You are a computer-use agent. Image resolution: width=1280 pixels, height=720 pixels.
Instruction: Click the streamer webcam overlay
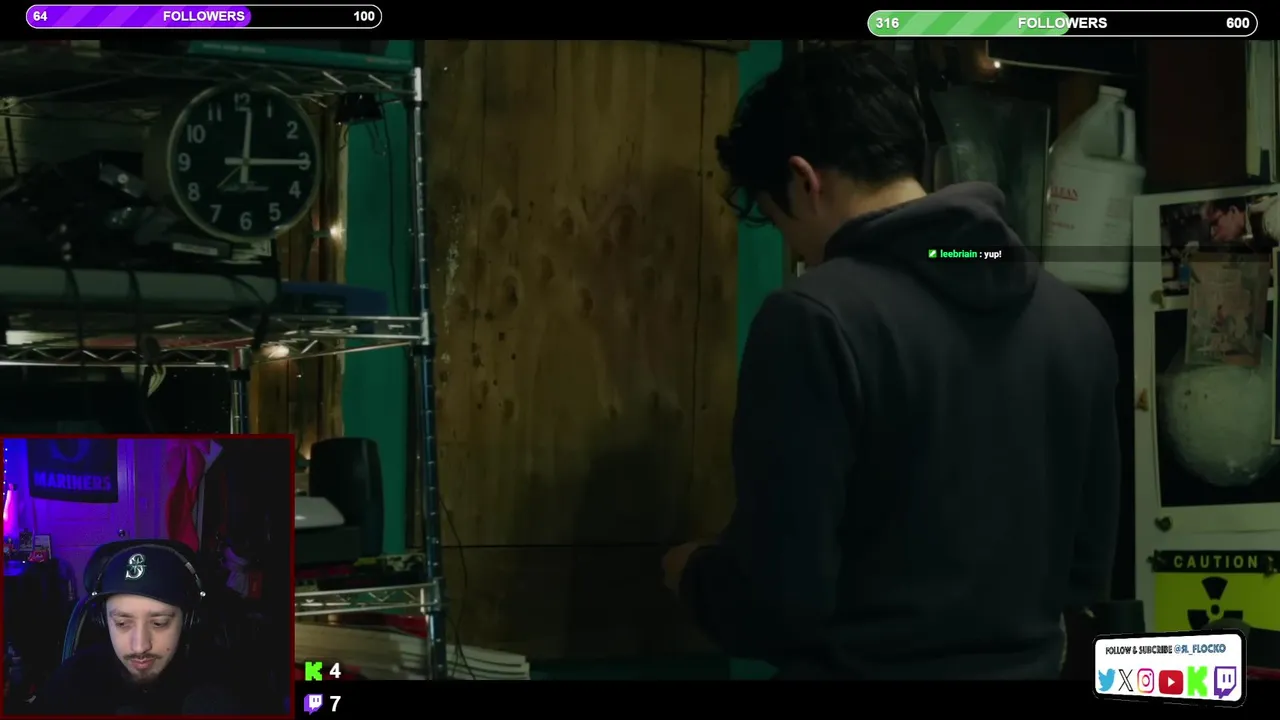coord(147,577)
